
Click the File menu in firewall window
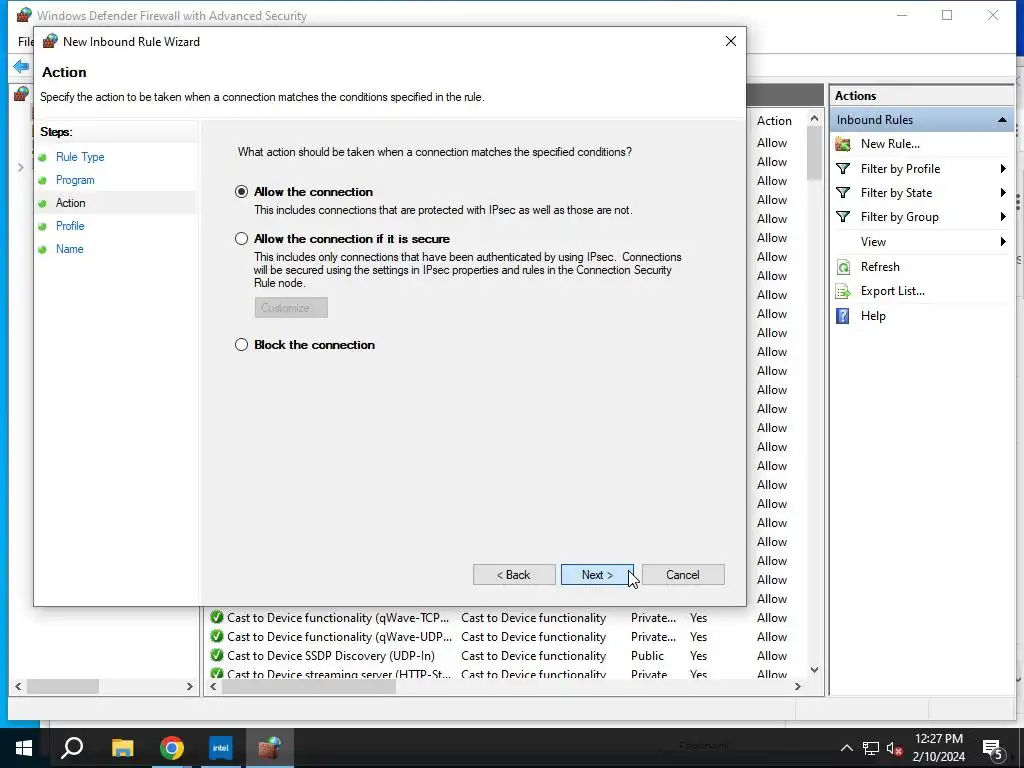point(25,42)
